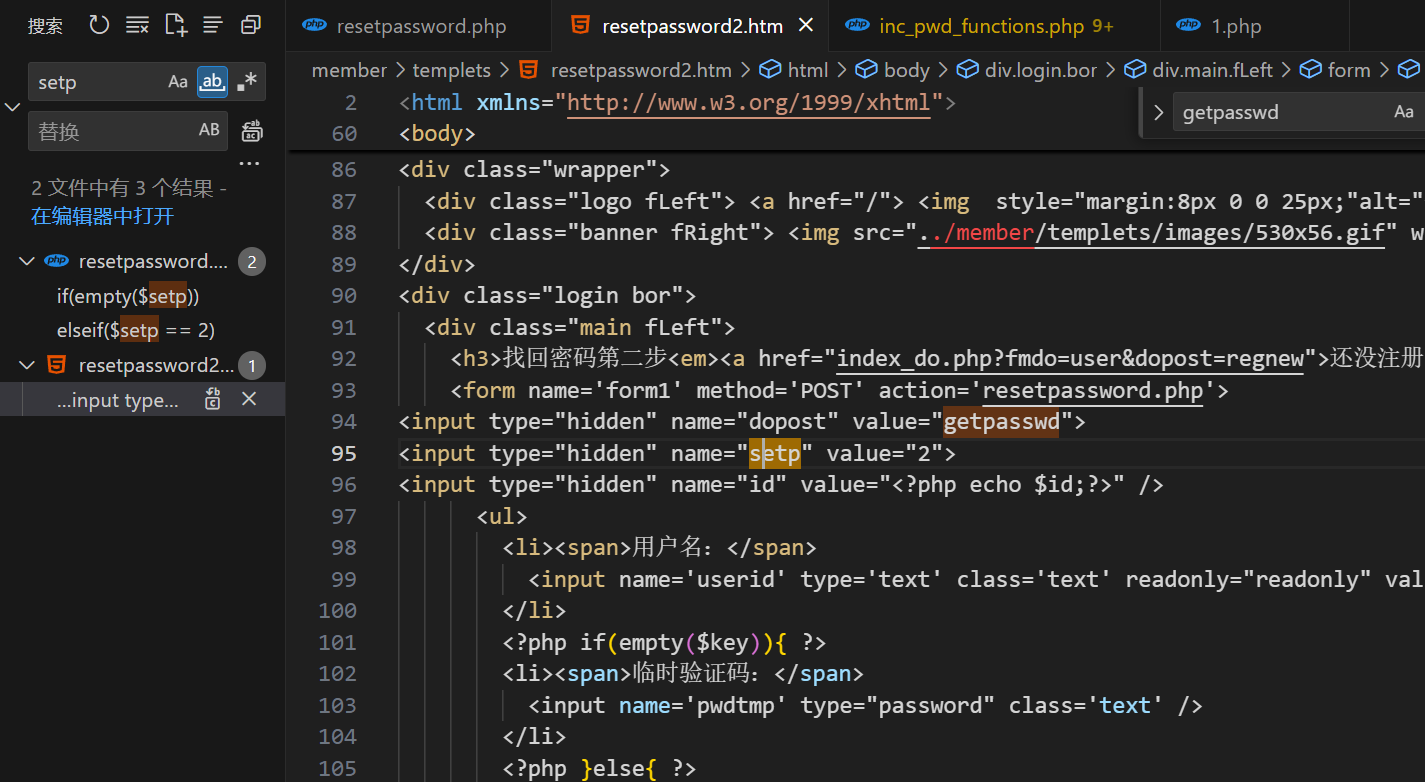Toggle regular expression search mode

247,82
